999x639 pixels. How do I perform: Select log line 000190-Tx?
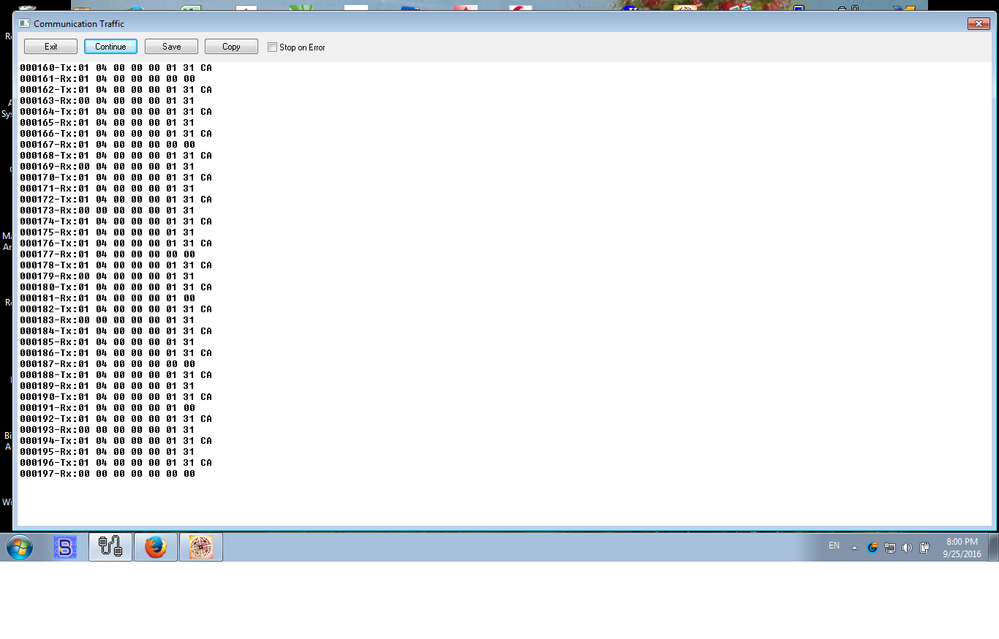tap(116, 397)
